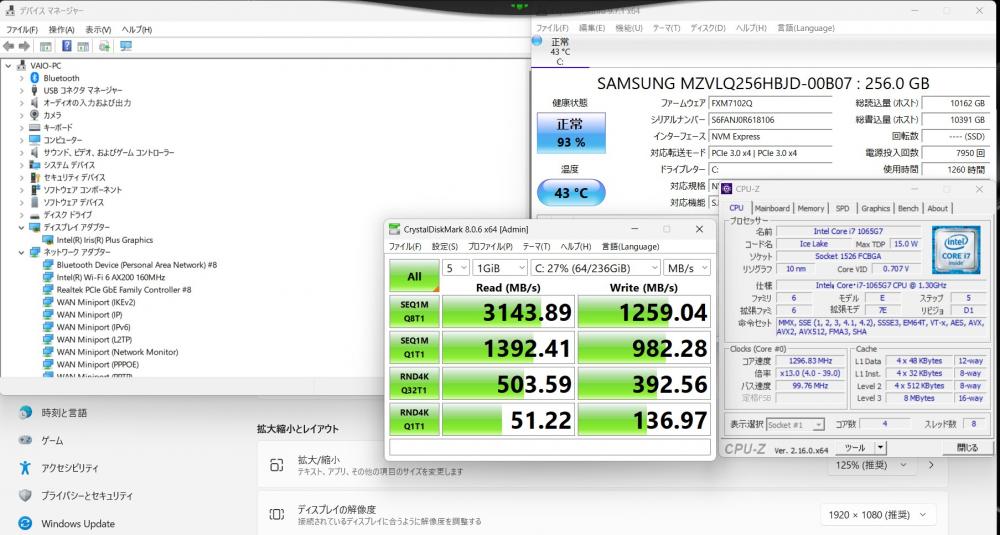Click the empty status field below RND4K results
The height and width of the screenshot is (535, 1000).
[x=549, y=446]
